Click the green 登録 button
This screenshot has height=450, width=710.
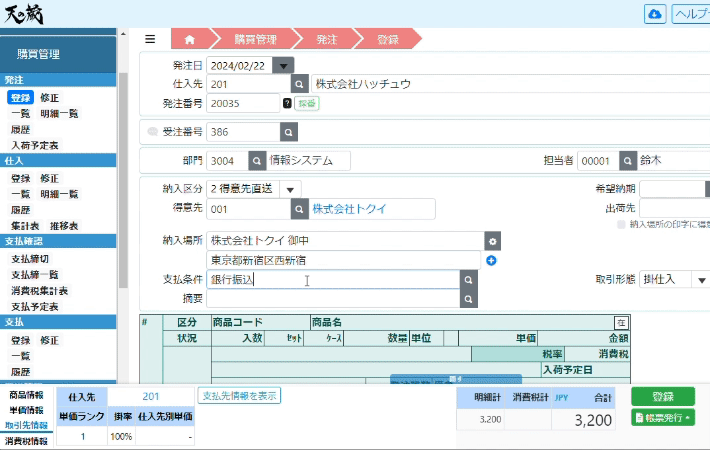pos(663,397)
